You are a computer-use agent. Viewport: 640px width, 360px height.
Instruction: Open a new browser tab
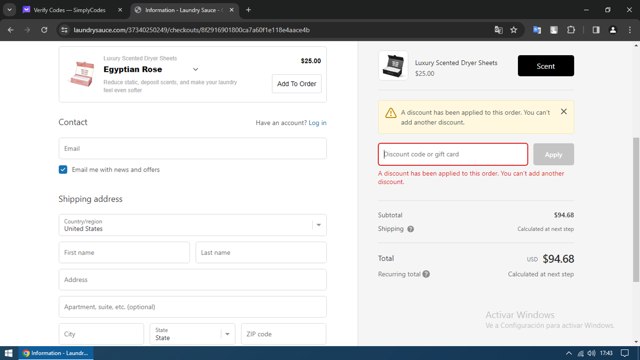(x=248, y=10)
